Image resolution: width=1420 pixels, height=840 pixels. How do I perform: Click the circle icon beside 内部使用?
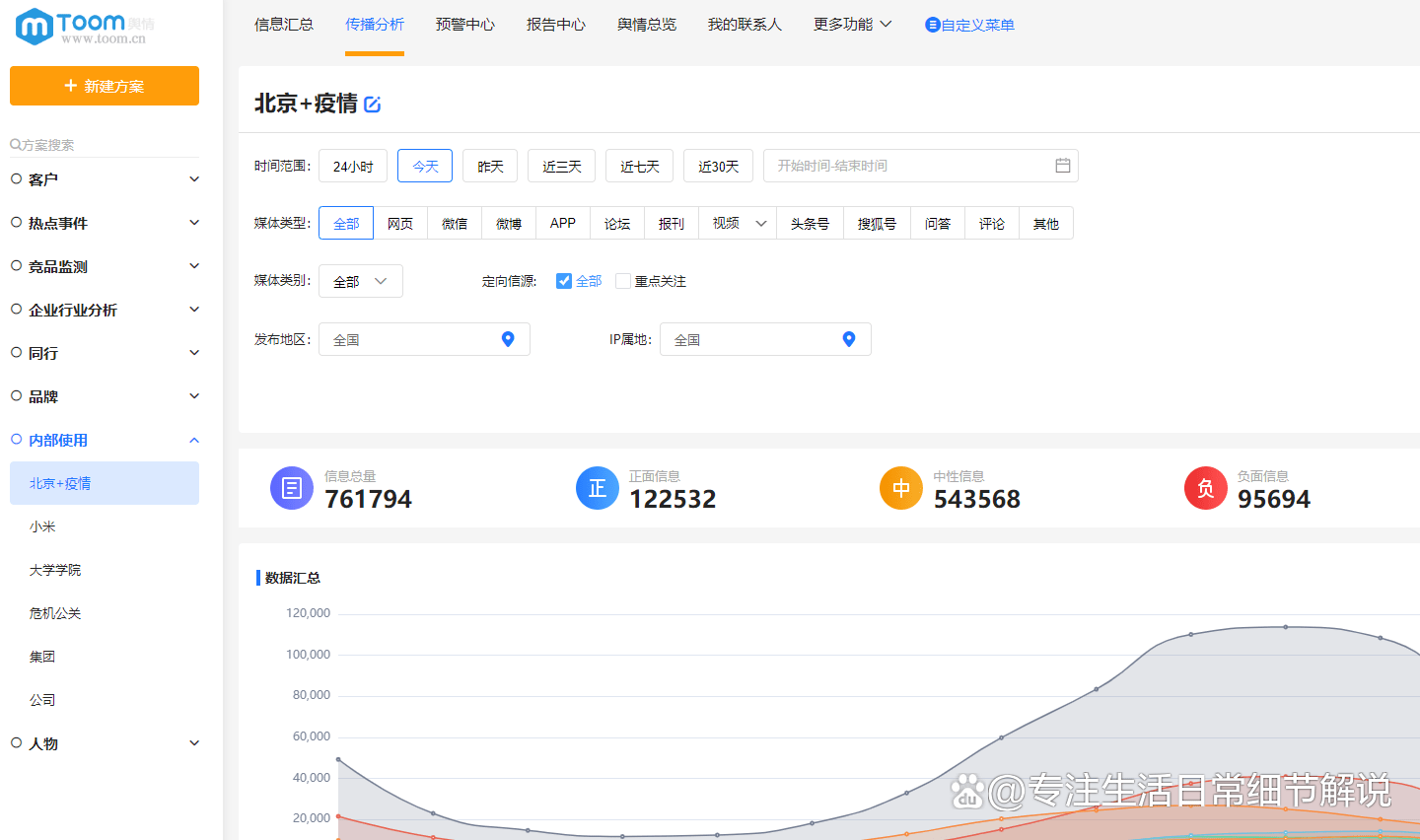(x=17, y=440)
